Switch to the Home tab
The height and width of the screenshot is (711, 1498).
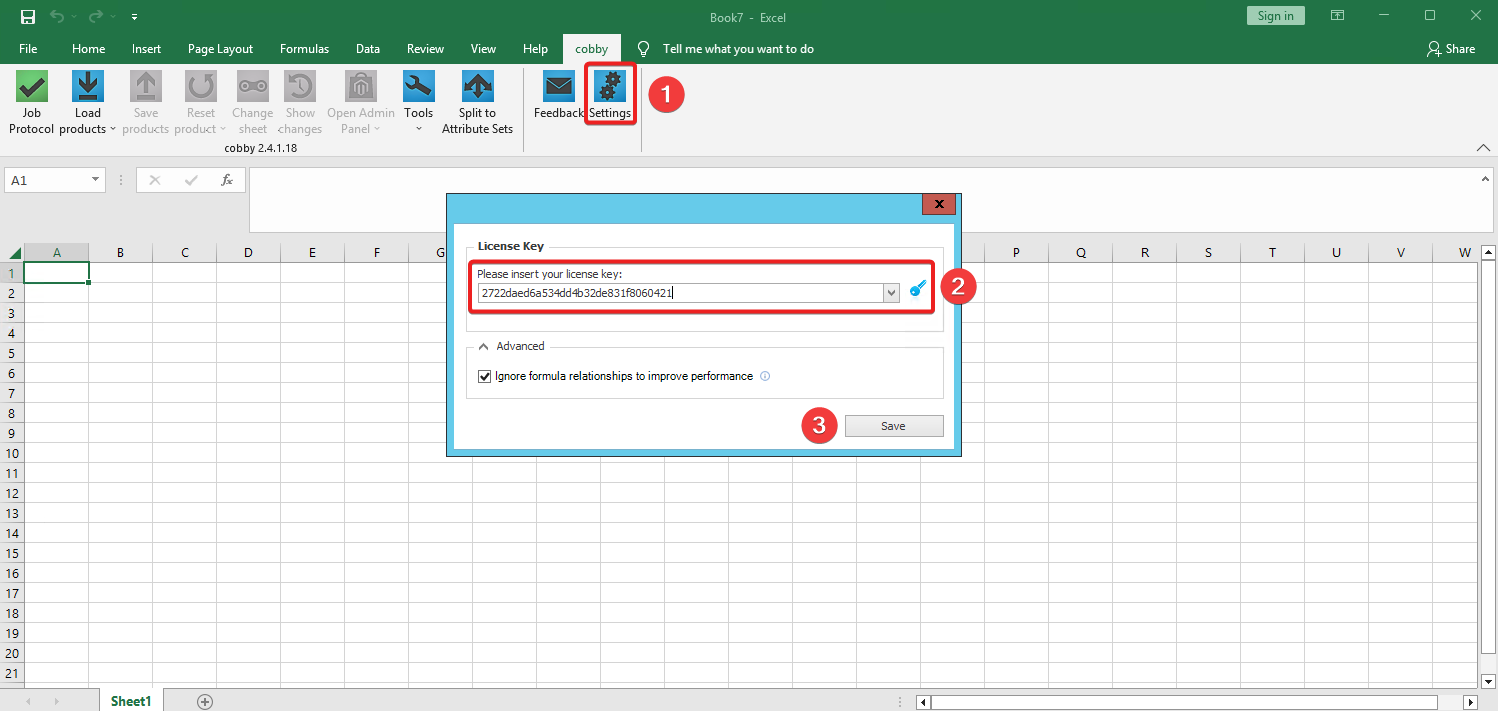tap(88, 49)
